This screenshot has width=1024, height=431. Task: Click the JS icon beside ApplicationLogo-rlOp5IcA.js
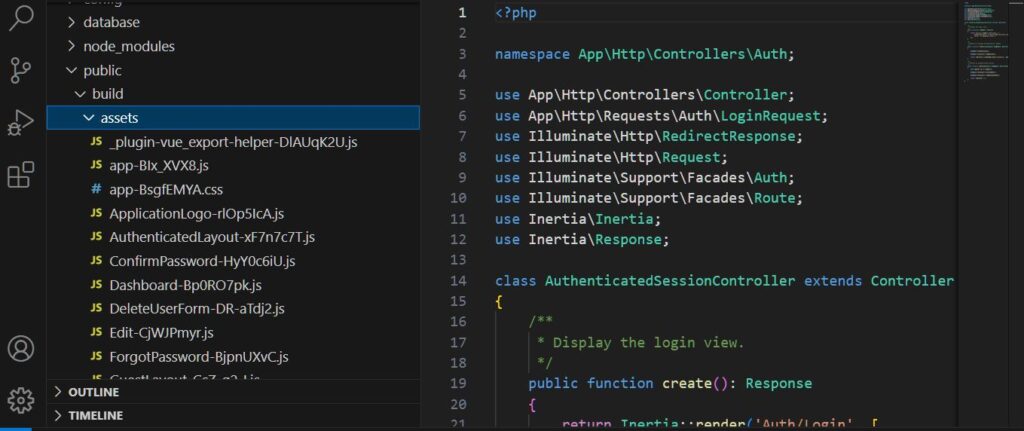[x=97, y=214]
